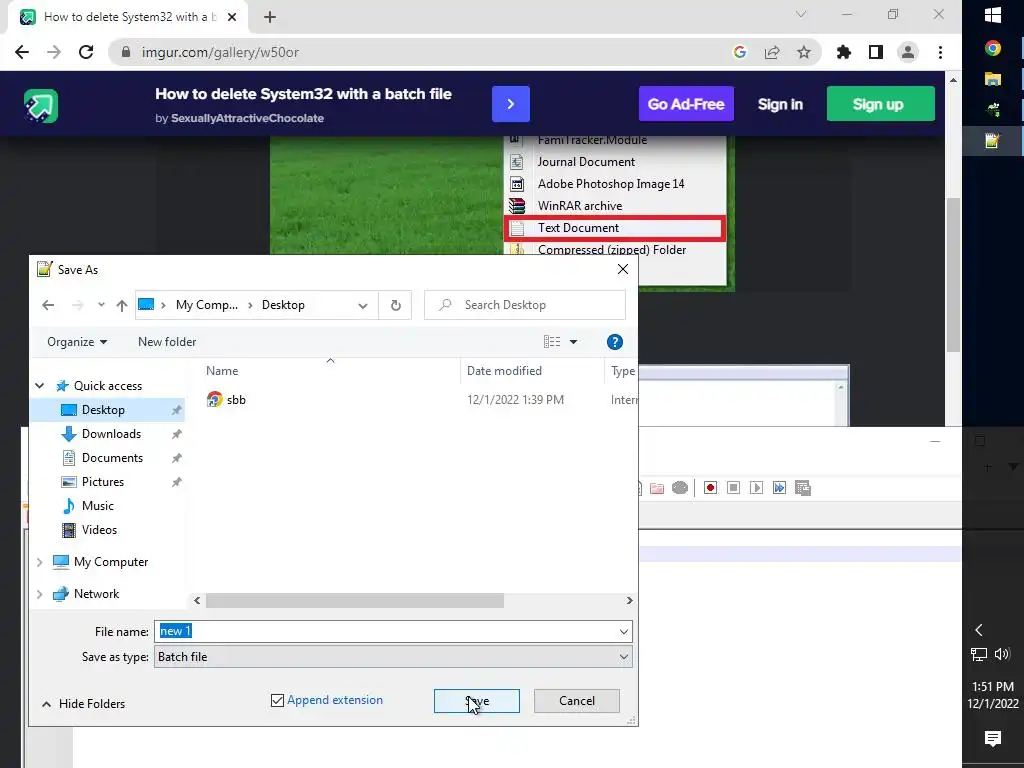Open author SexuallyAttractiveChocolate profile link
The image size is (1024, 768).
click(x=247, y=118)
